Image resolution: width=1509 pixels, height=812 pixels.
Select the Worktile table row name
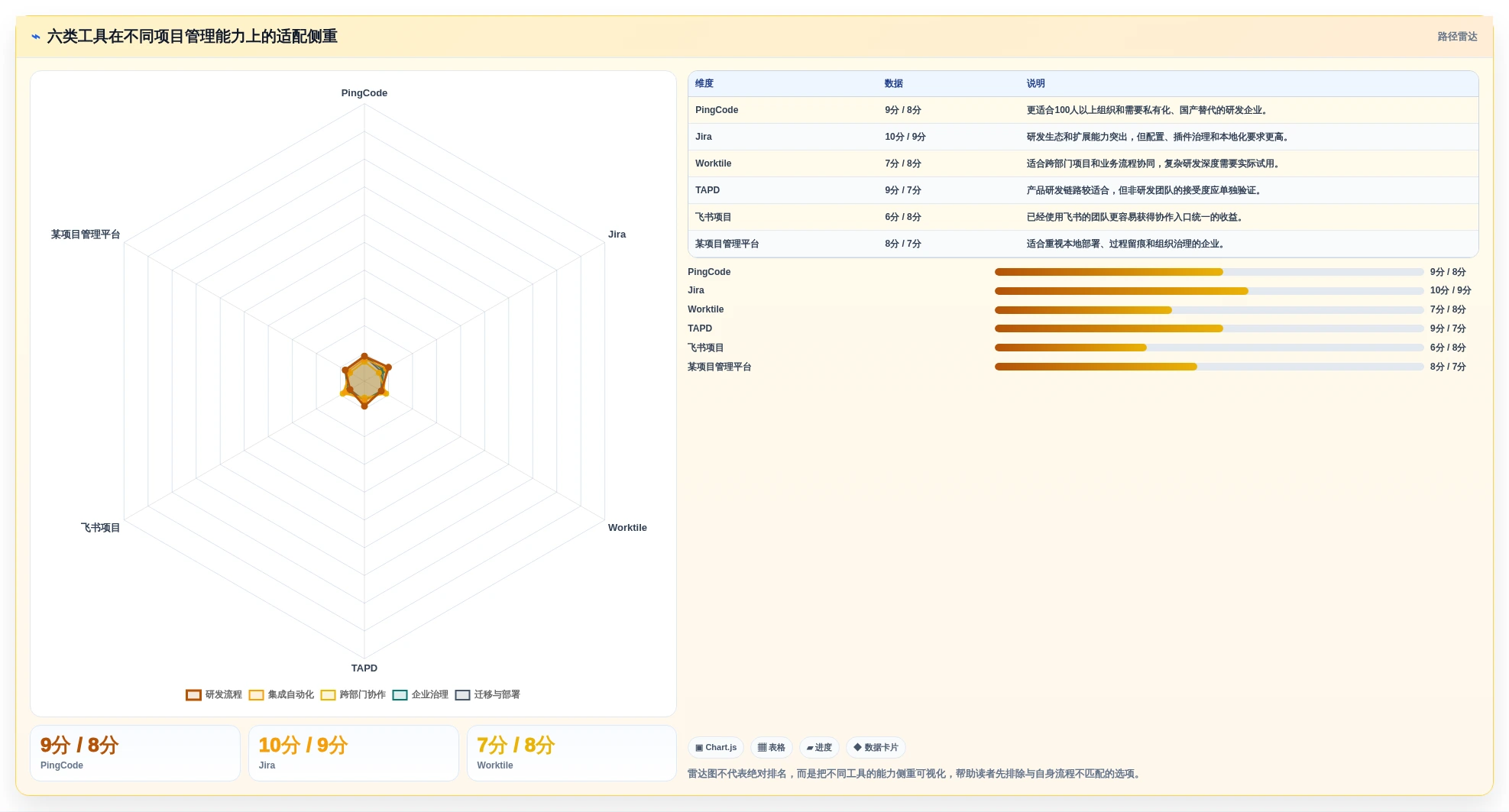pyautogui.click(x=713, y=163)
